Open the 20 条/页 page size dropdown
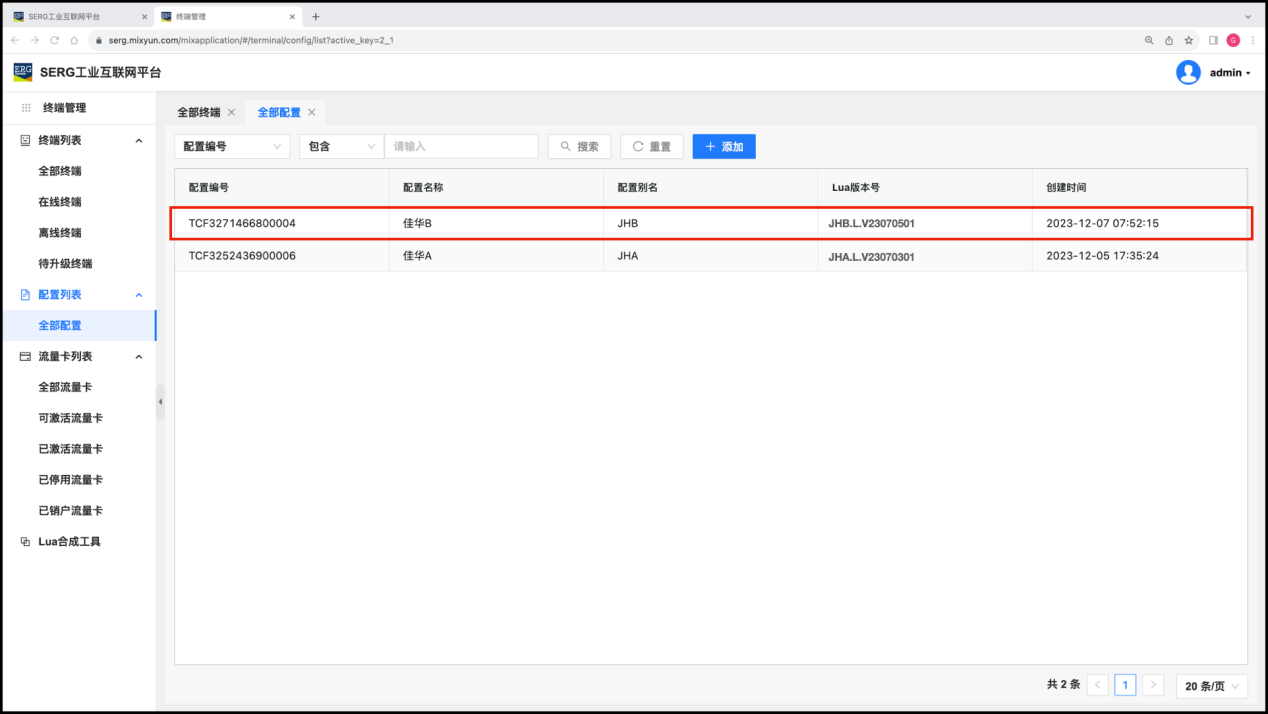This screenshot has height=714, width=1268. 1212,686
